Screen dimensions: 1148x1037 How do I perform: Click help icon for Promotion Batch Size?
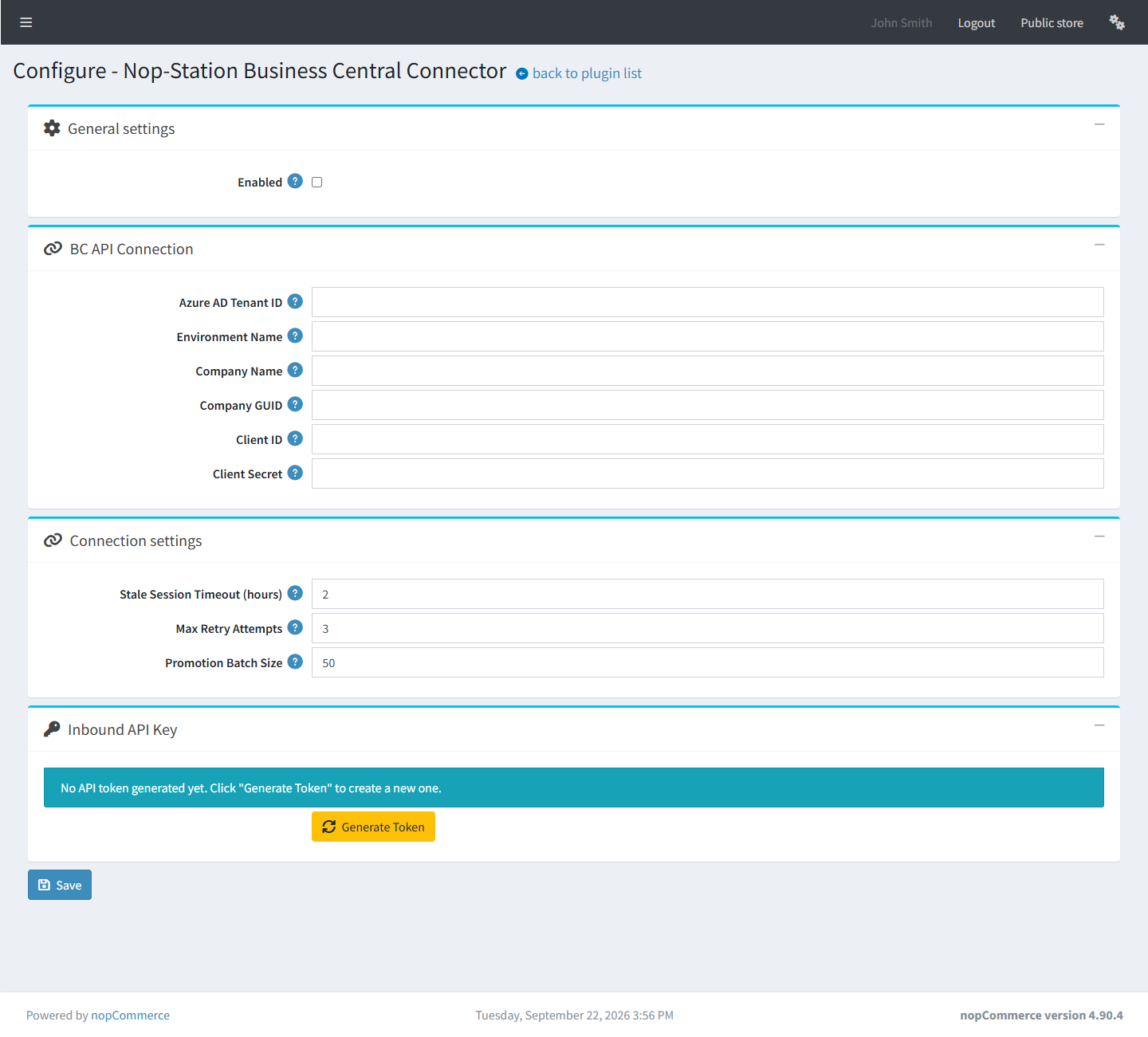[x=295, y=662]
